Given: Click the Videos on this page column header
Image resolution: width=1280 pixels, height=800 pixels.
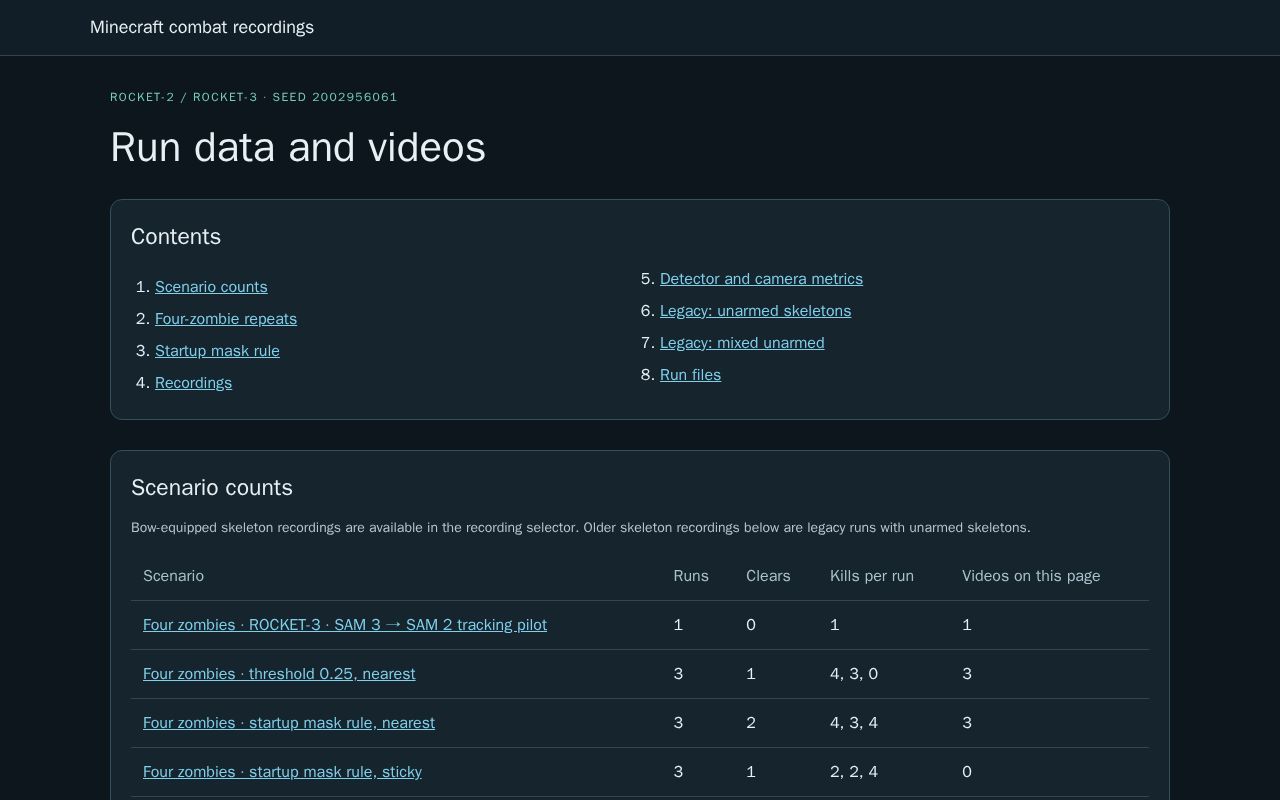Looking at the screenshot, I should 1031,576.
